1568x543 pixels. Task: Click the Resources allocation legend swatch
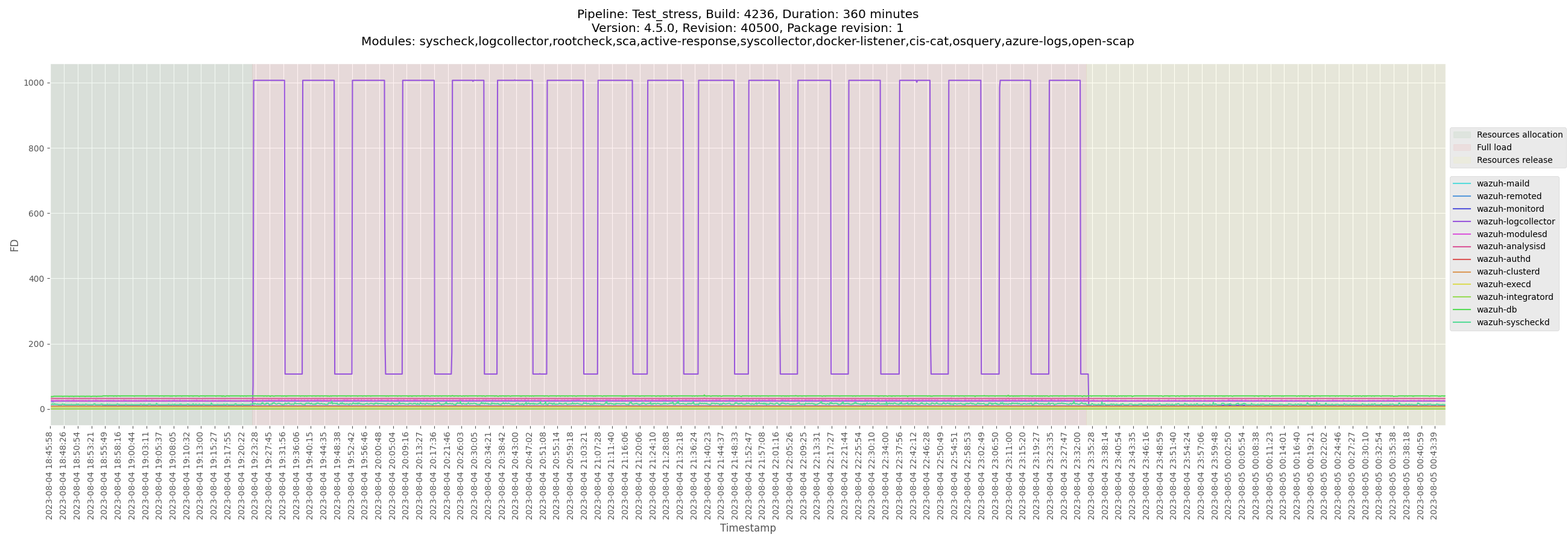tap(1461, 135)
